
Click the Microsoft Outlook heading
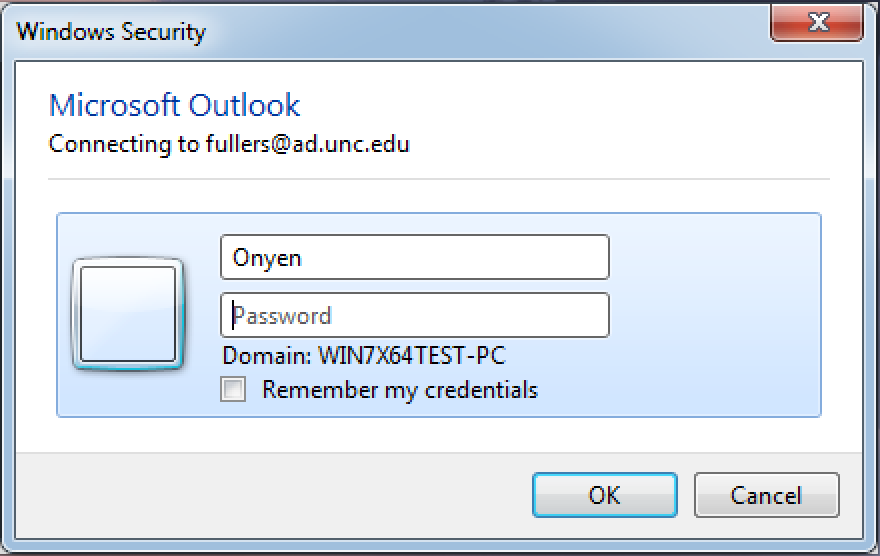175,105
